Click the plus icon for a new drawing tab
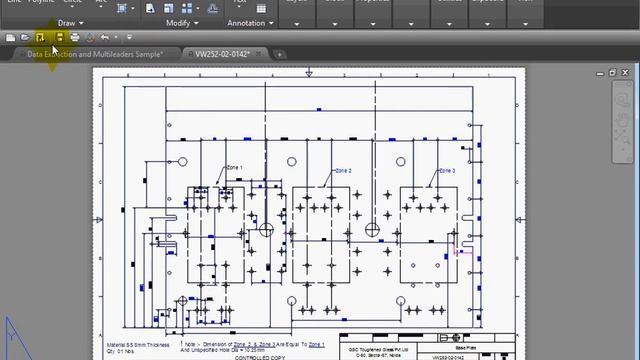 tap(280, 54)
